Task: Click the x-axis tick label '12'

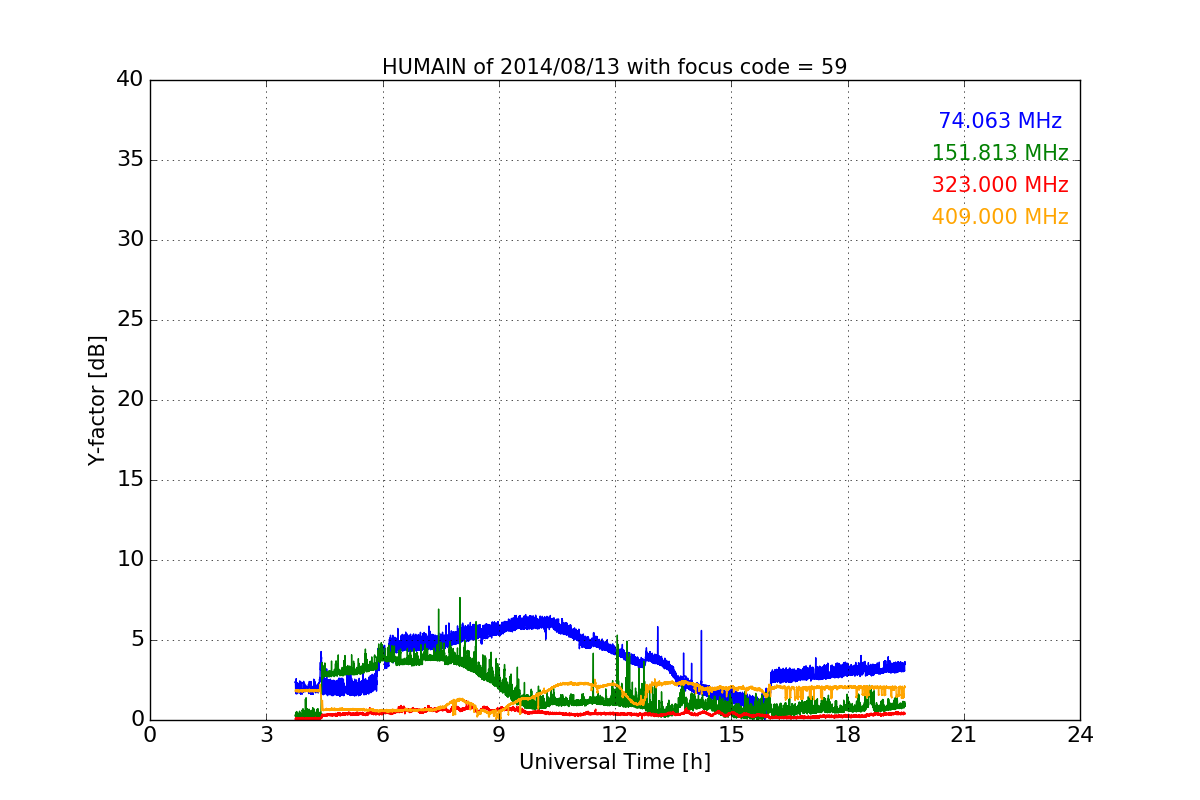Action: [615, 735]
